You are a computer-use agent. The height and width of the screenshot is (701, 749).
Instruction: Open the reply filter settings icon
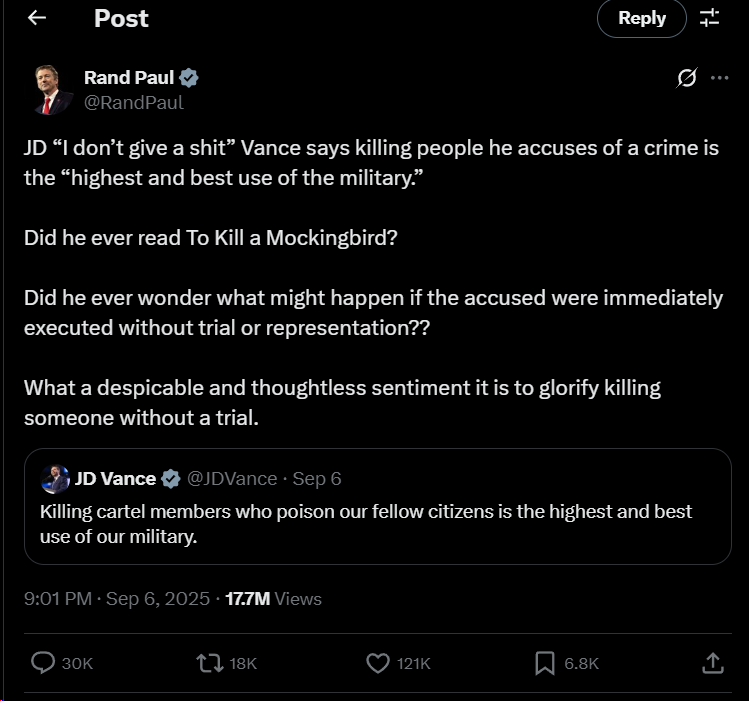click(710, 18)
